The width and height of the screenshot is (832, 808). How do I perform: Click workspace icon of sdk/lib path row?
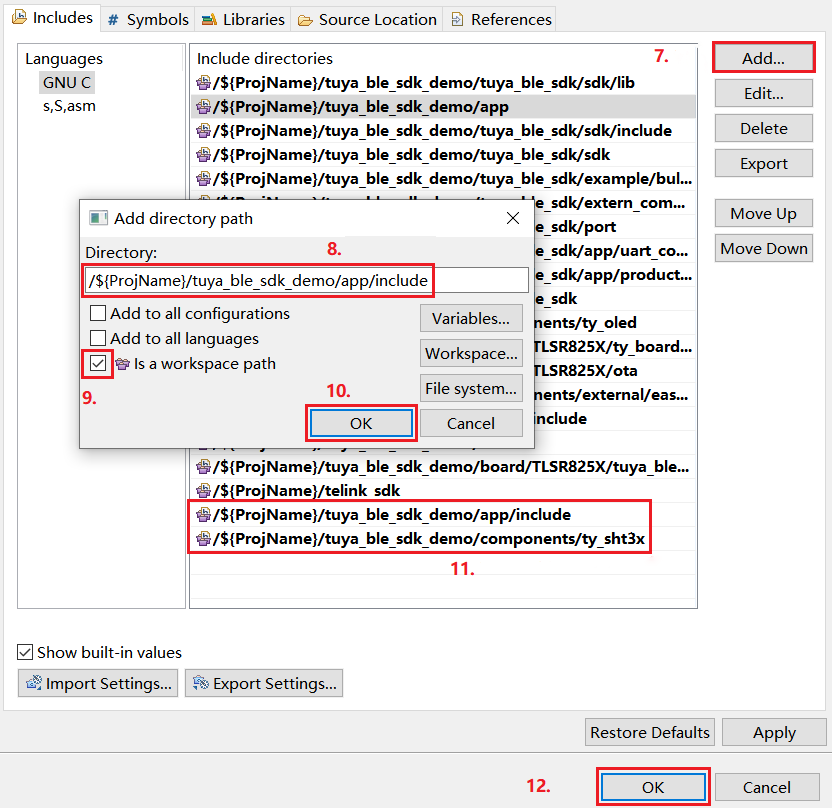click(x=203, y=83)
